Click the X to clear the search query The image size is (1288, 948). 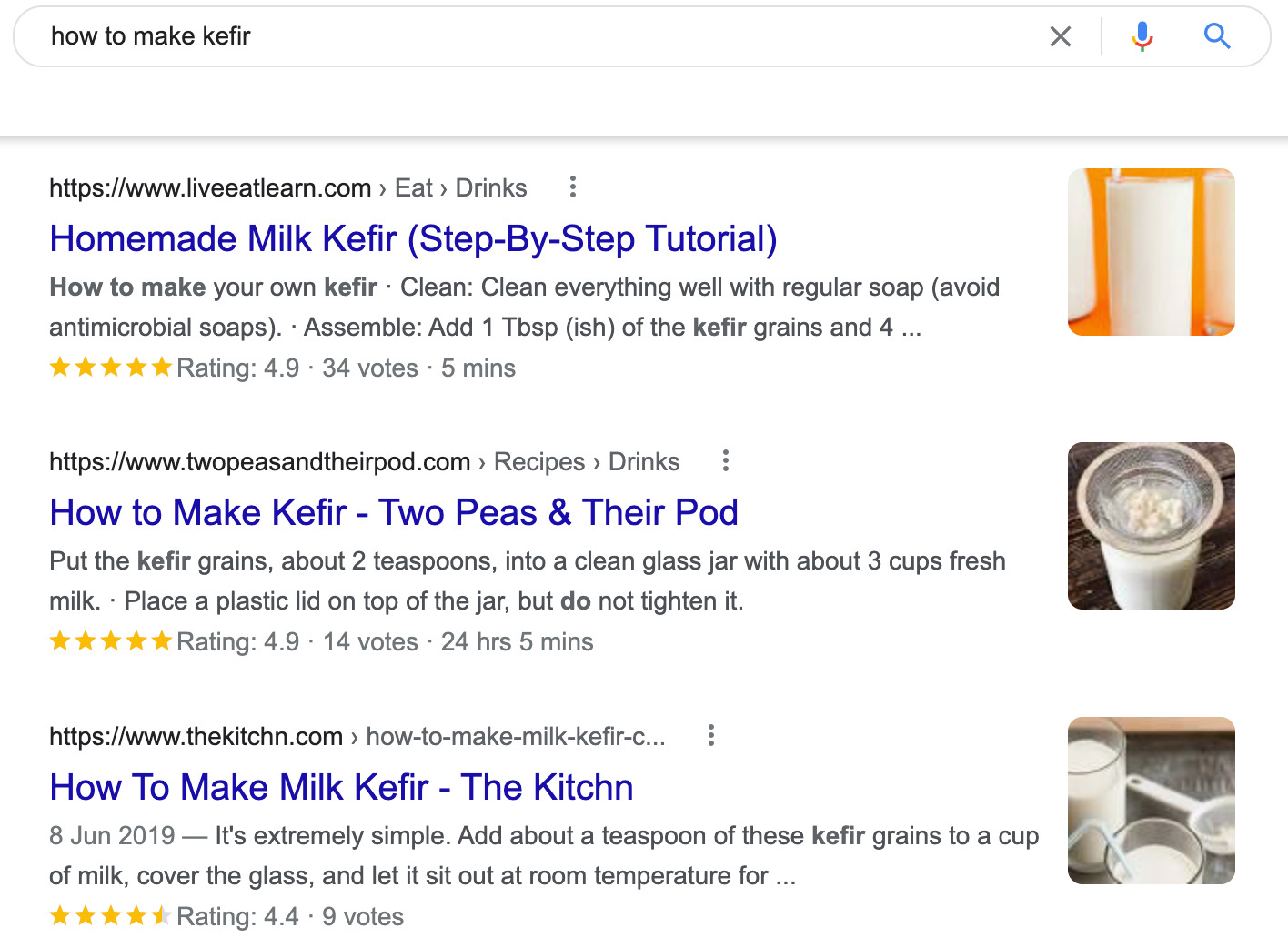point(1061,36)
